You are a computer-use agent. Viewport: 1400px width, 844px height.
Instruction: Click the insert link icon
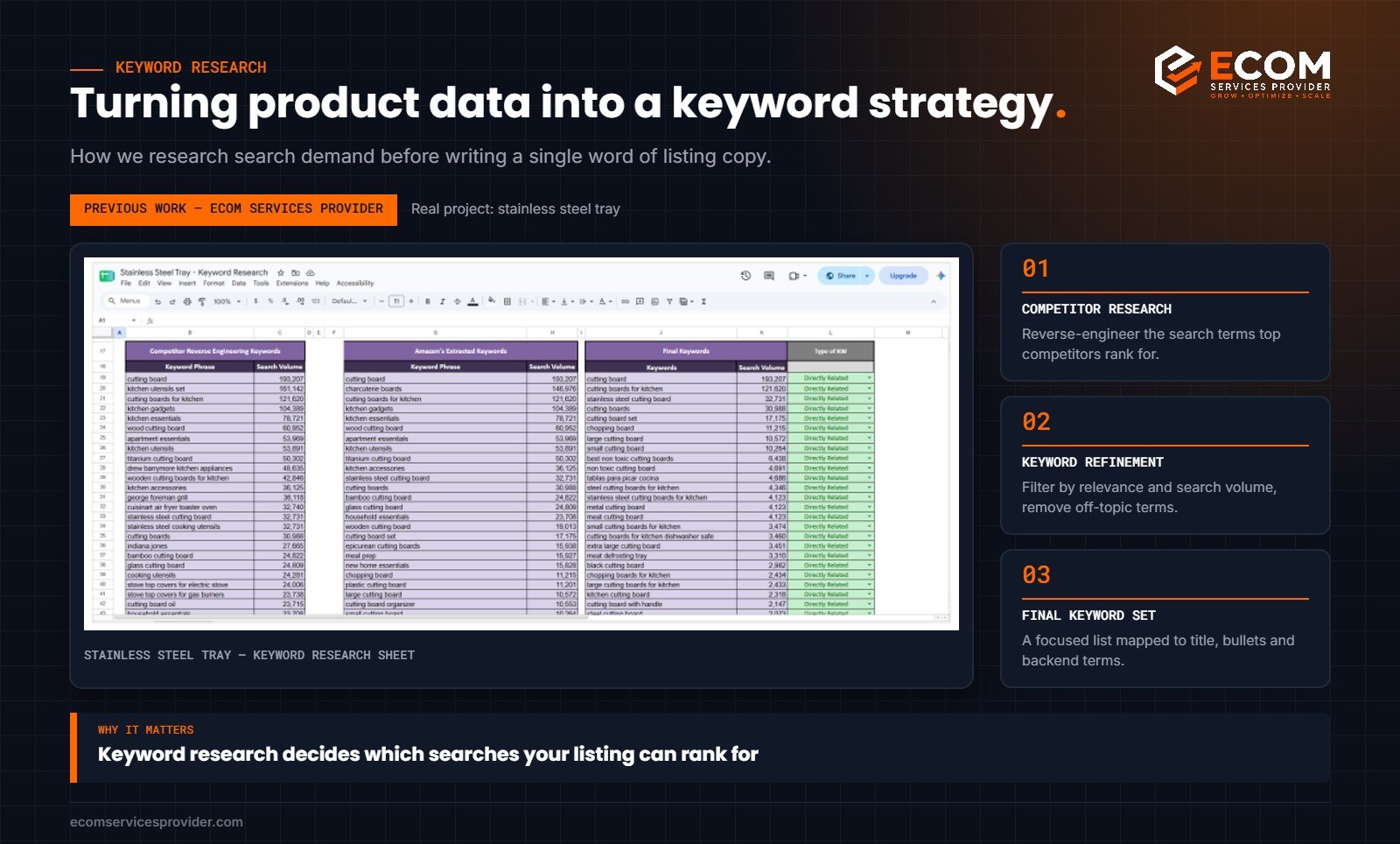(x=625, y=301)
